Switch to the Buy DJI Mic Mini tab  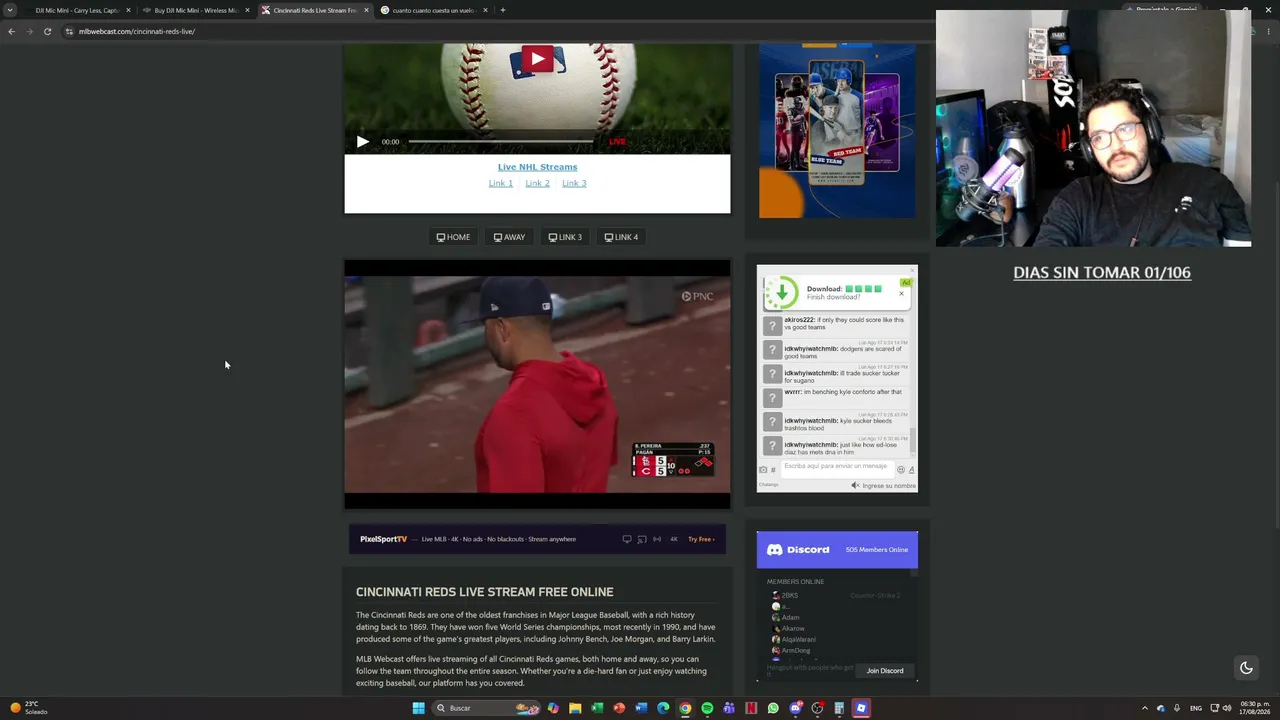pyautogui.click(x=196, y=10)
